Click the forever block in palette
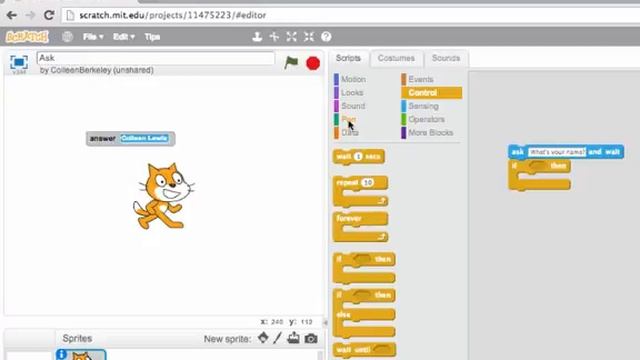This screenshot has height=360, width=640. [360, 227]
